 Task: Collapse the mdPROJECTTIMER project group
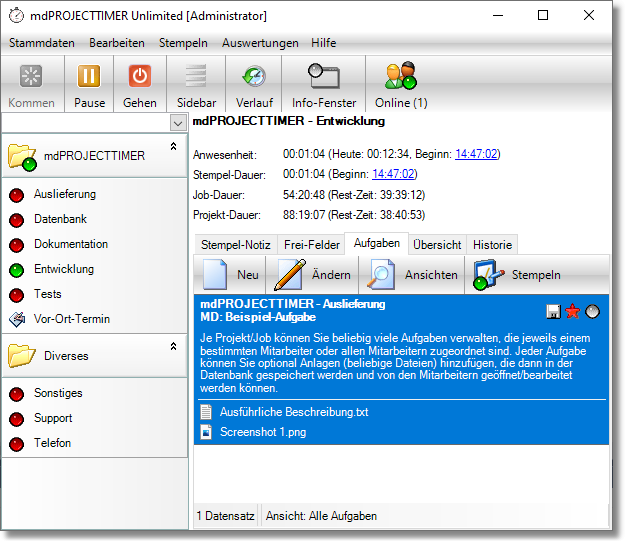[x=173, y=147]
